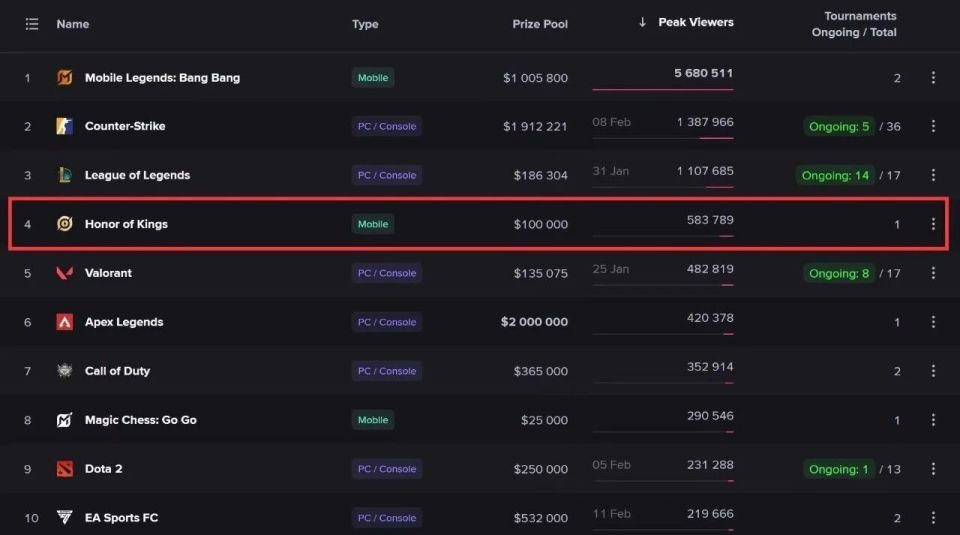Image resolution: width=960 pixels, height=535 pixels.
Task: Click the EA Sports FC logo icon
Action: tap(65, 518)
